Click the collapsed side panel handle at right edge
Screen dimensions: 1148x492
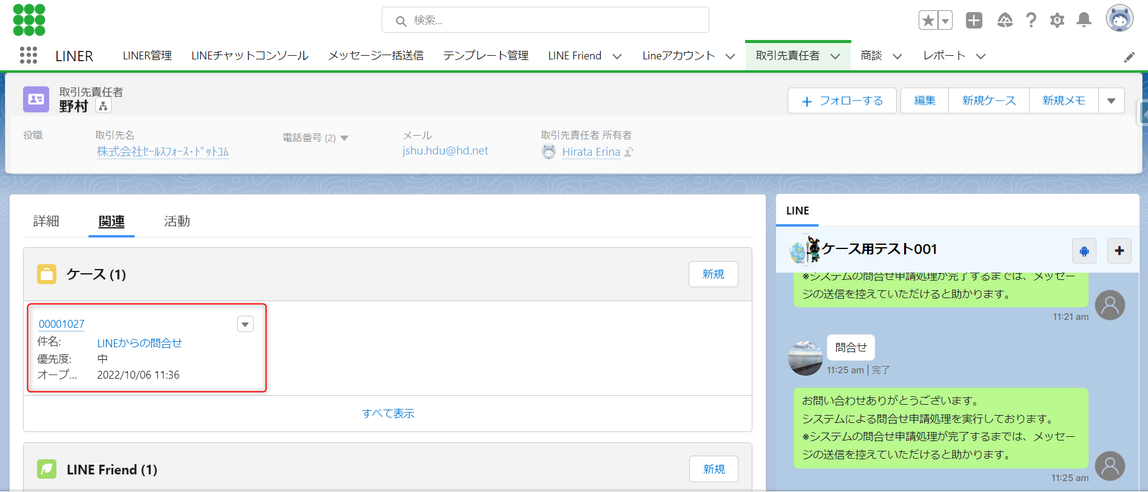(x=1142, y=113)
